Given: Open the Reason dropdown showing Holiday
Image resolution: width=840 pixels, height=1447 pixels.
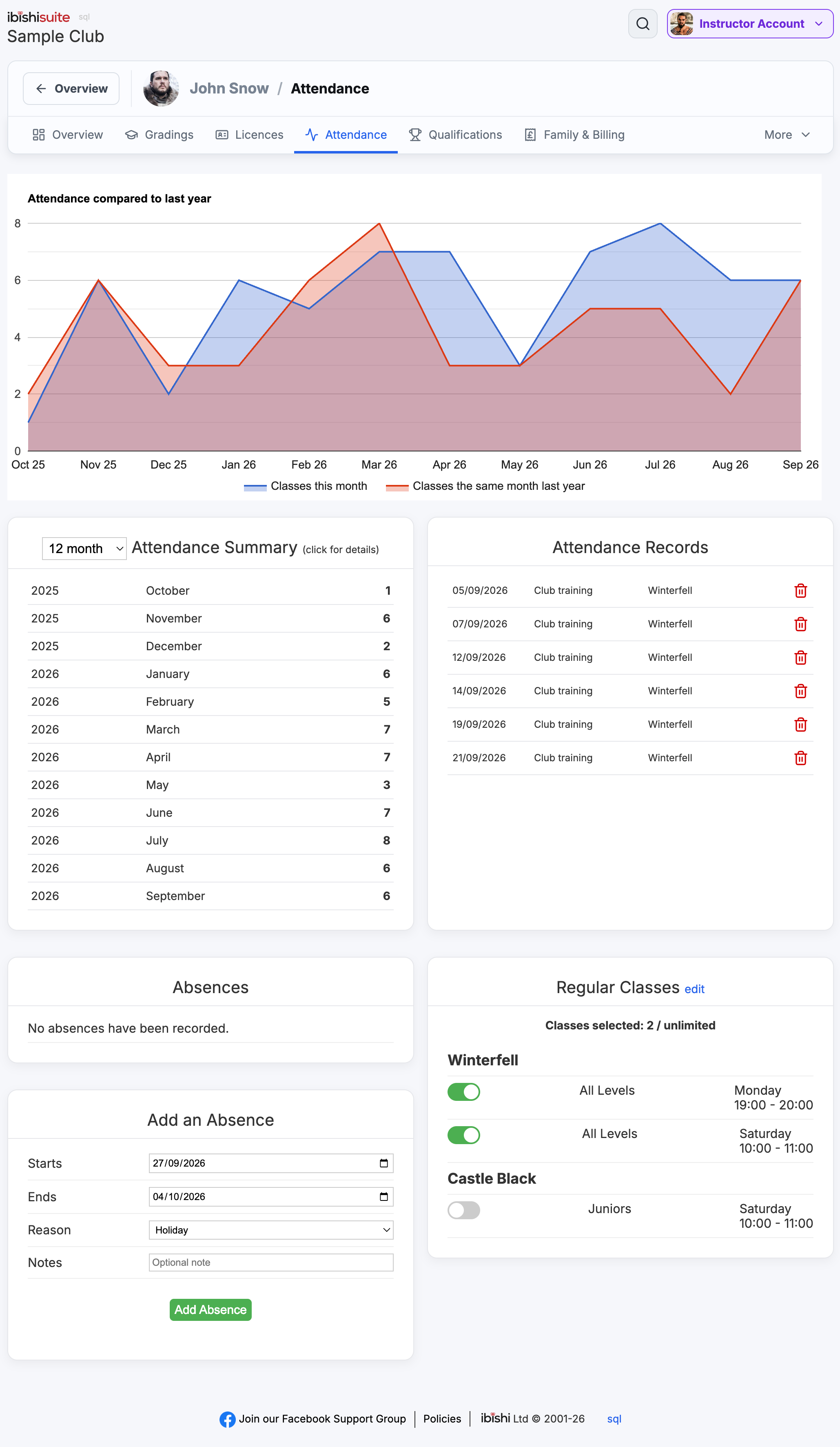Looking at the screenshot, I should pos(271,1229).
